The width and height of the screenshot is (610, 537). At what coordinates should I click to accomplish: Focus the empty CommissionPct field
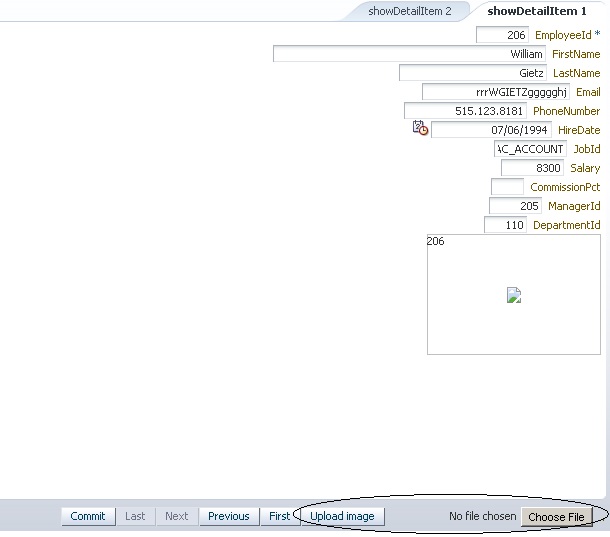507,187
